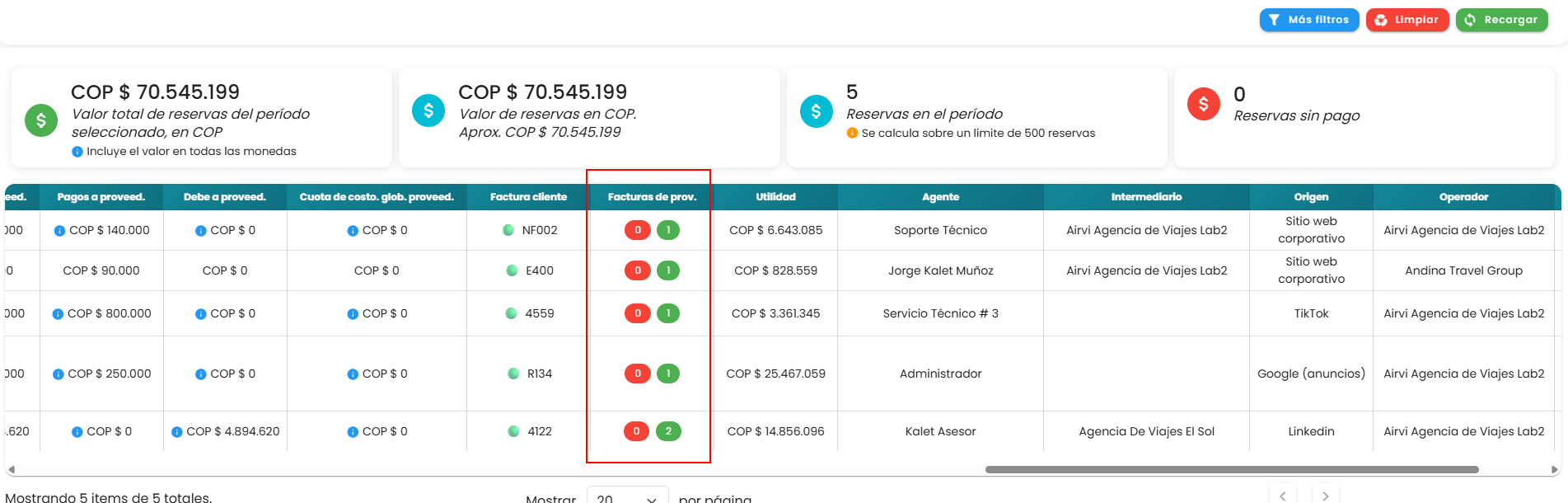Open the items per page dropdown
Screen dimensions: 1568x503
626,497
